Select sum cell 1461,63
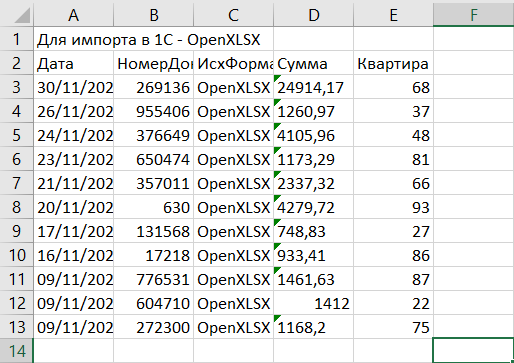Screen dimensions: 514x363 [313, 279]
